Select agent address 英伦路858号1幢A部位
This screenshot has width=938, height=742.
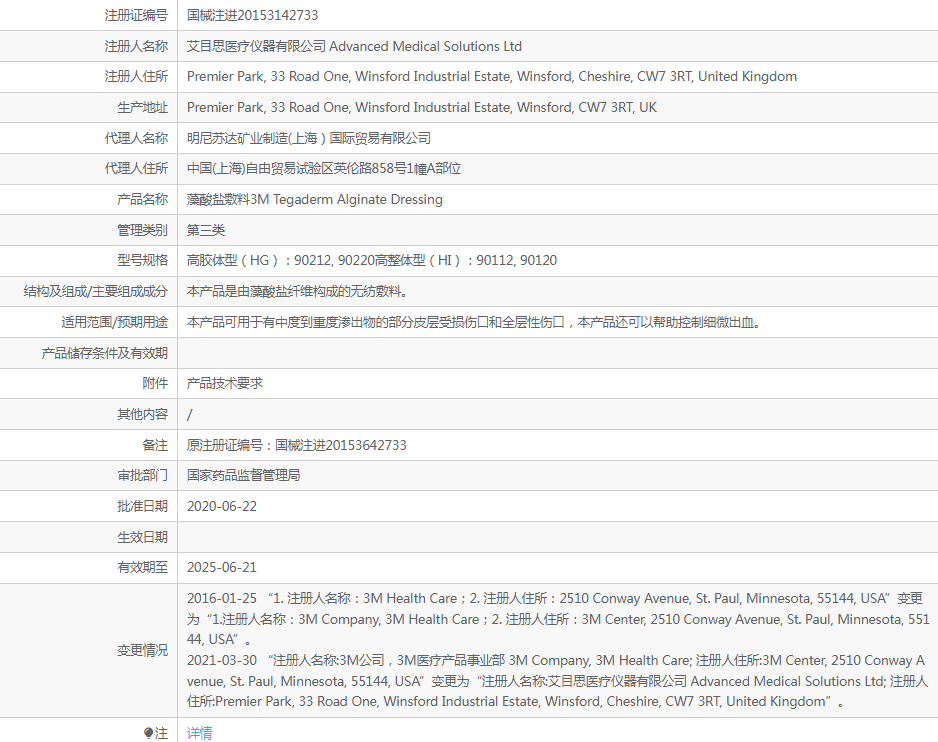click(397, 169)
